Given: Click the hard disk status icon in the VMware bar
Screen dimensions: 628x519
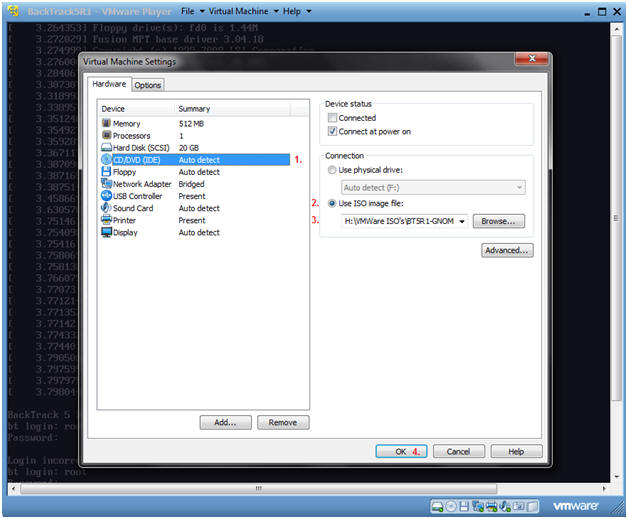Looking at the screenshot, I should [x=437, y=507].
